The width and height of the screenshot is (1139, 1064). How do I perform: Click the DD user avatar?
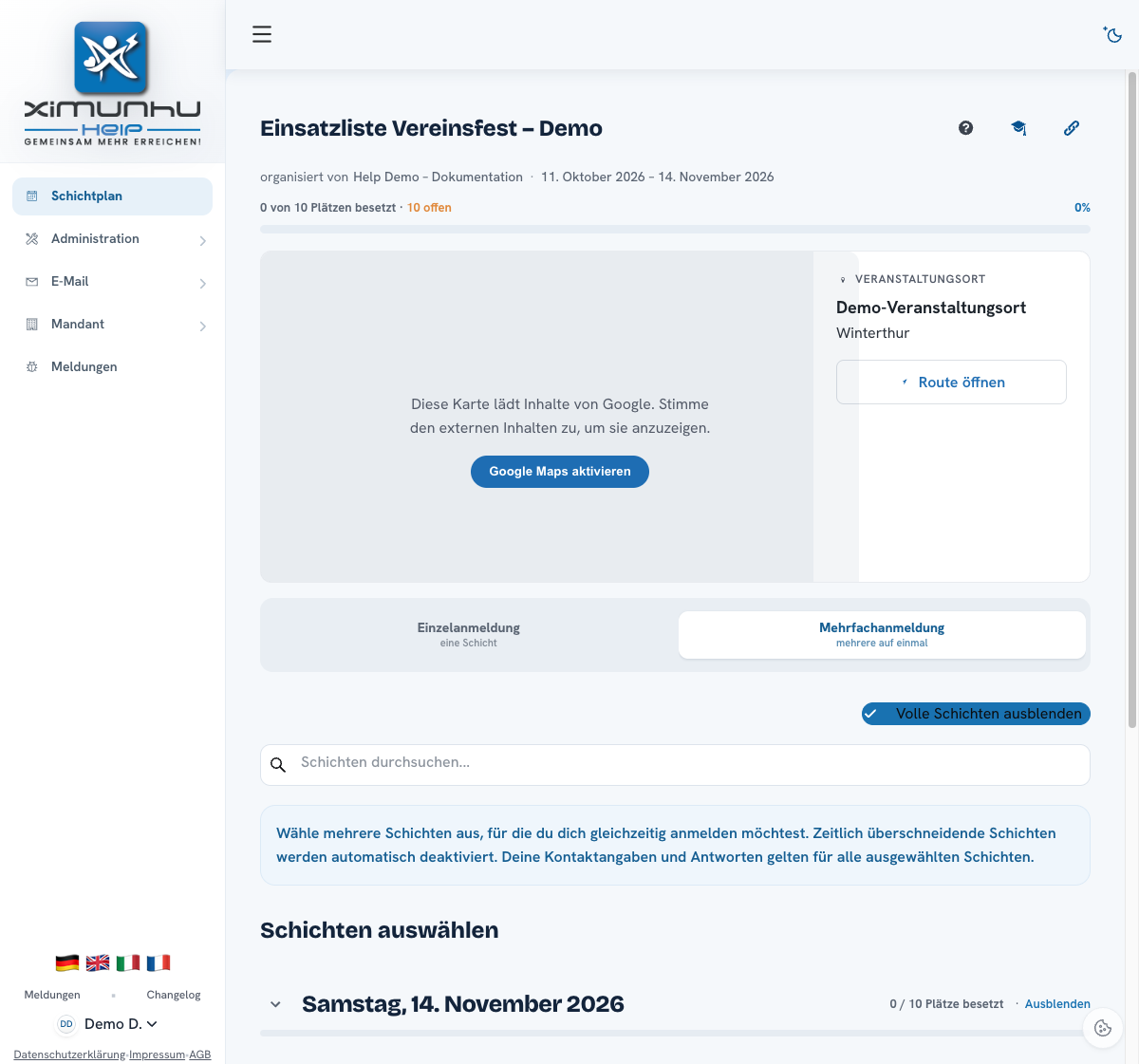tap(66, 1024)
